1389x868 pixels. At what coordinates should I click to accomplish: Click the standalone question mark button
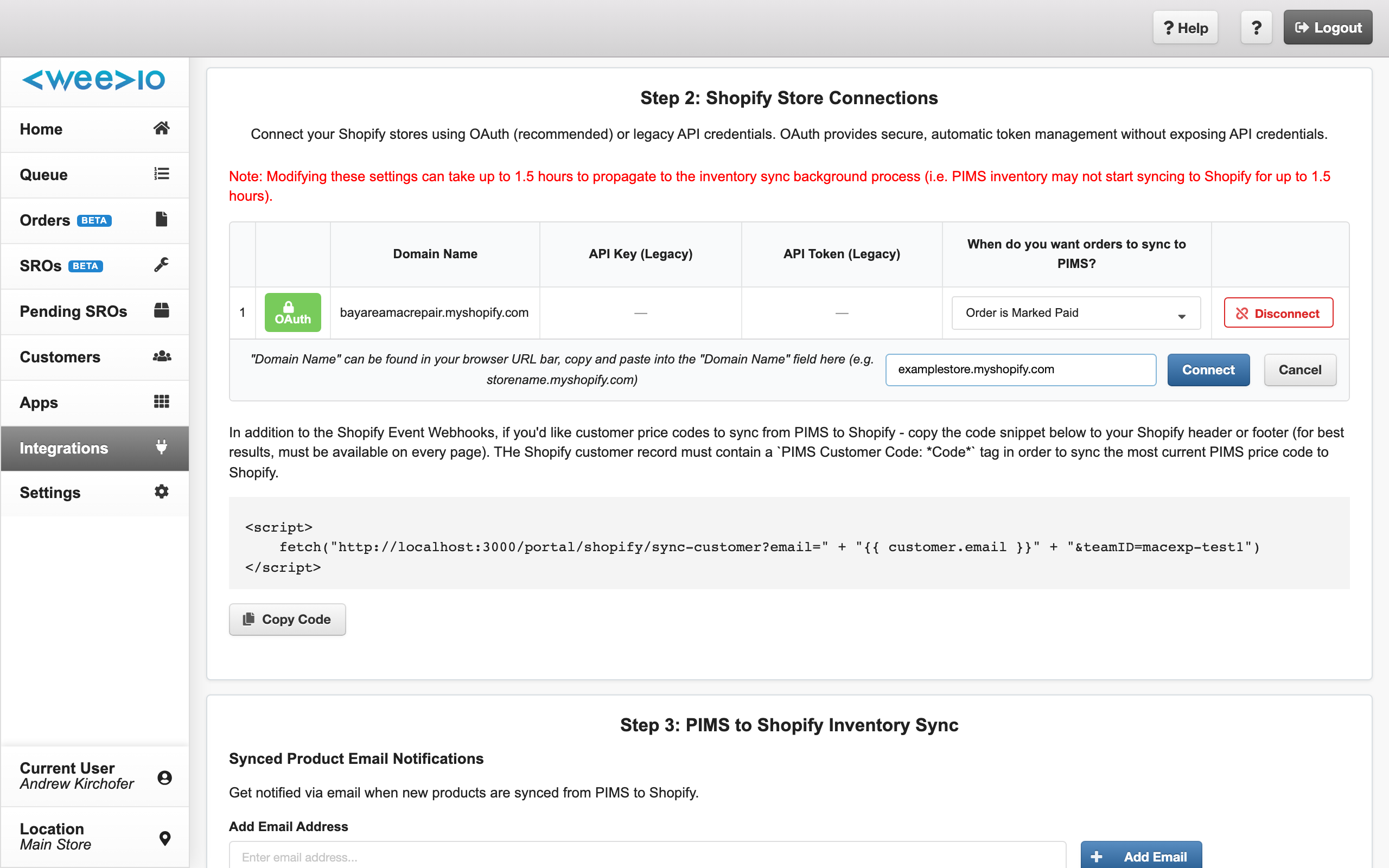tap(1257, 28)
